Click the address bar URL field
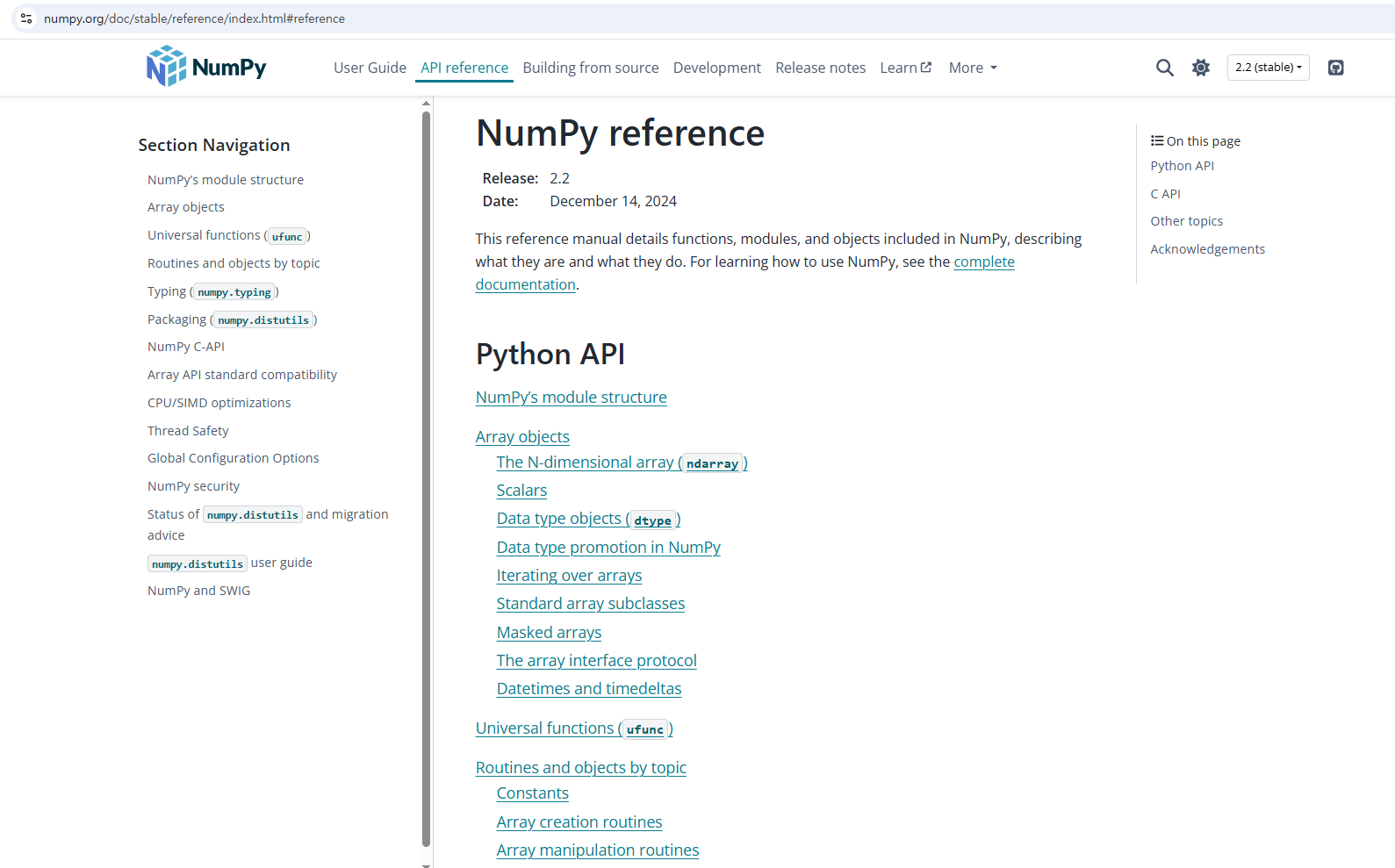This screenshot has height=868, width=1395. tap(702, 18)
